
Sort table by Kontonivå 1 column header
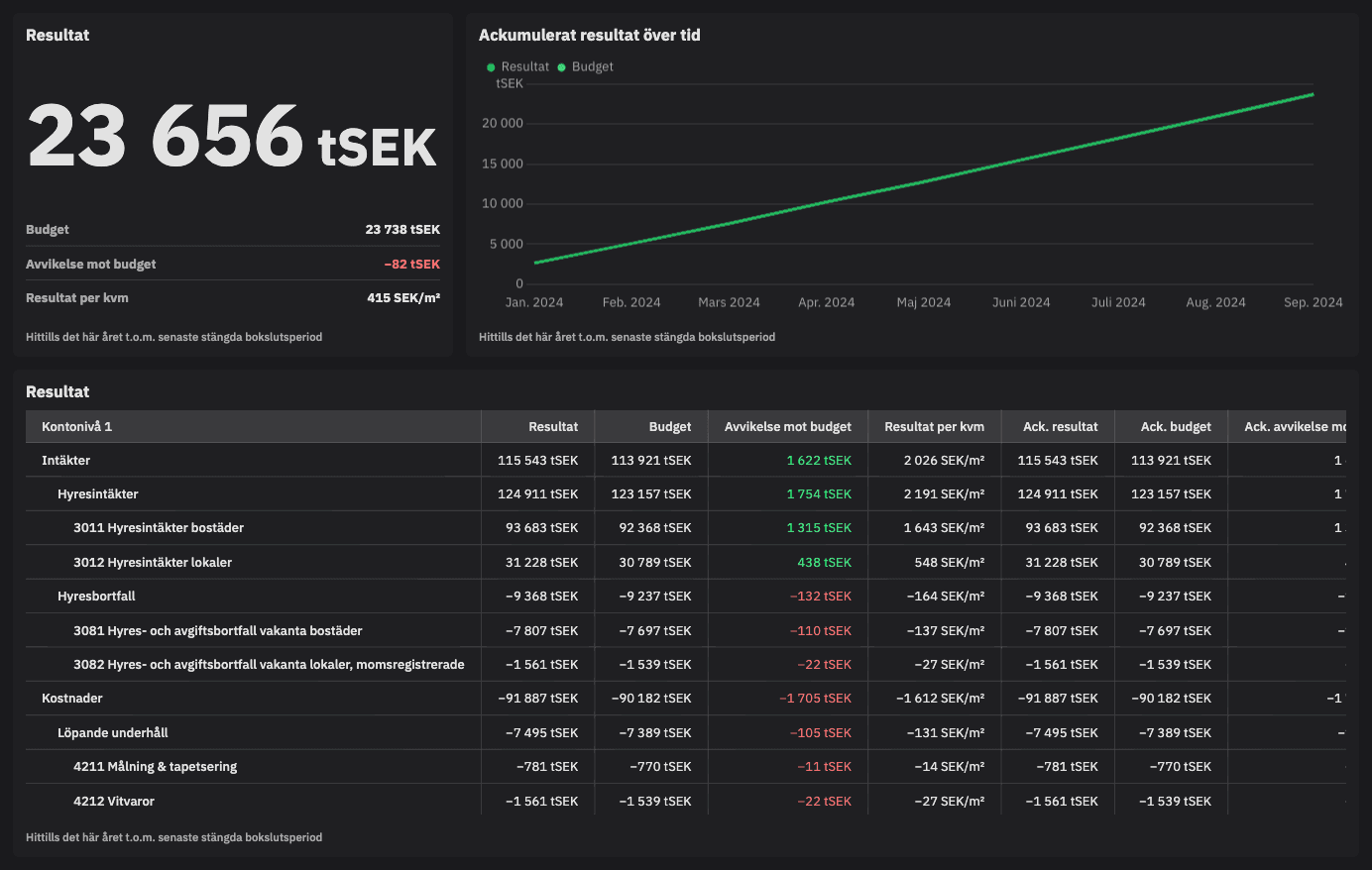coord(76,426)
